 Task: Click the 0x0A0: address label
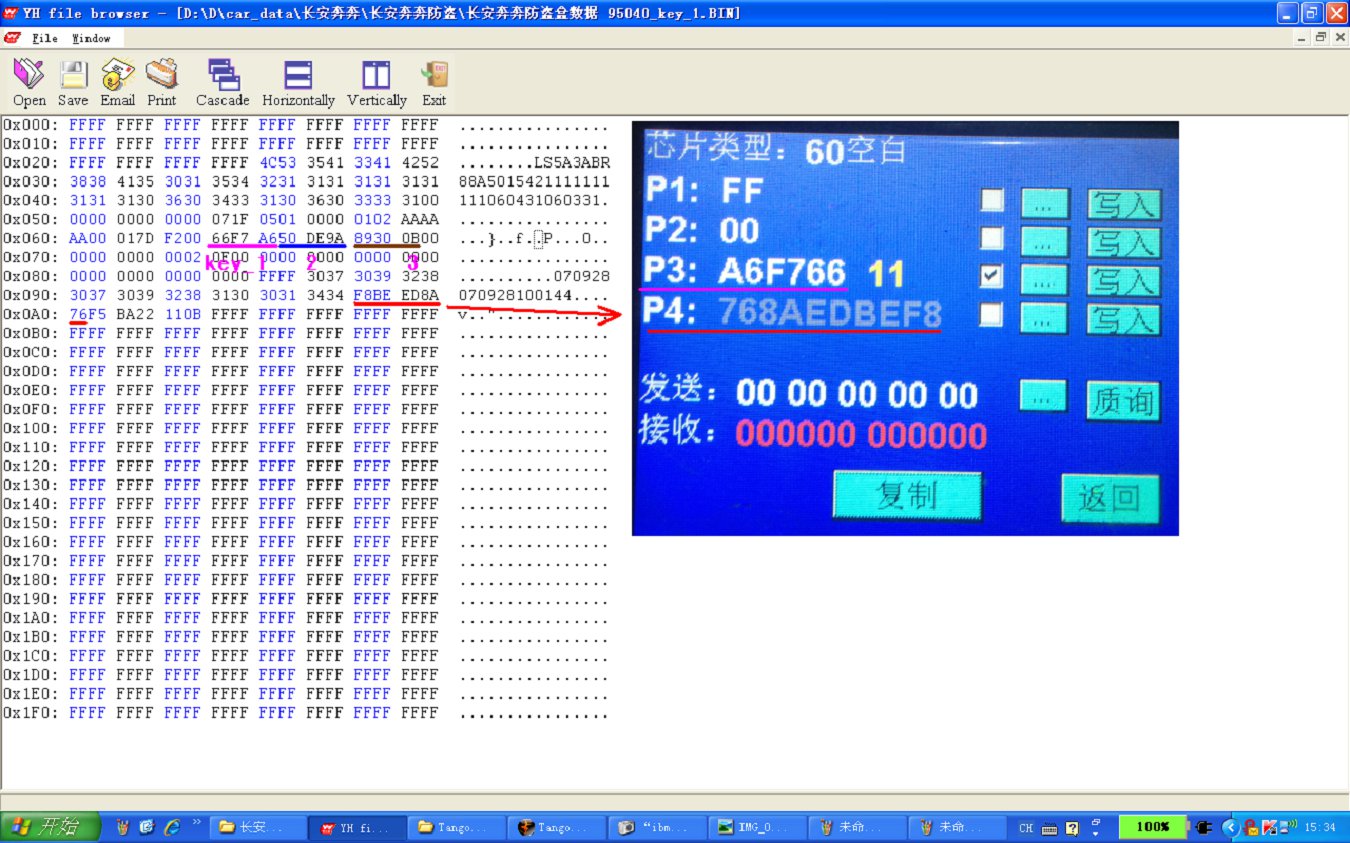(30, 314)
